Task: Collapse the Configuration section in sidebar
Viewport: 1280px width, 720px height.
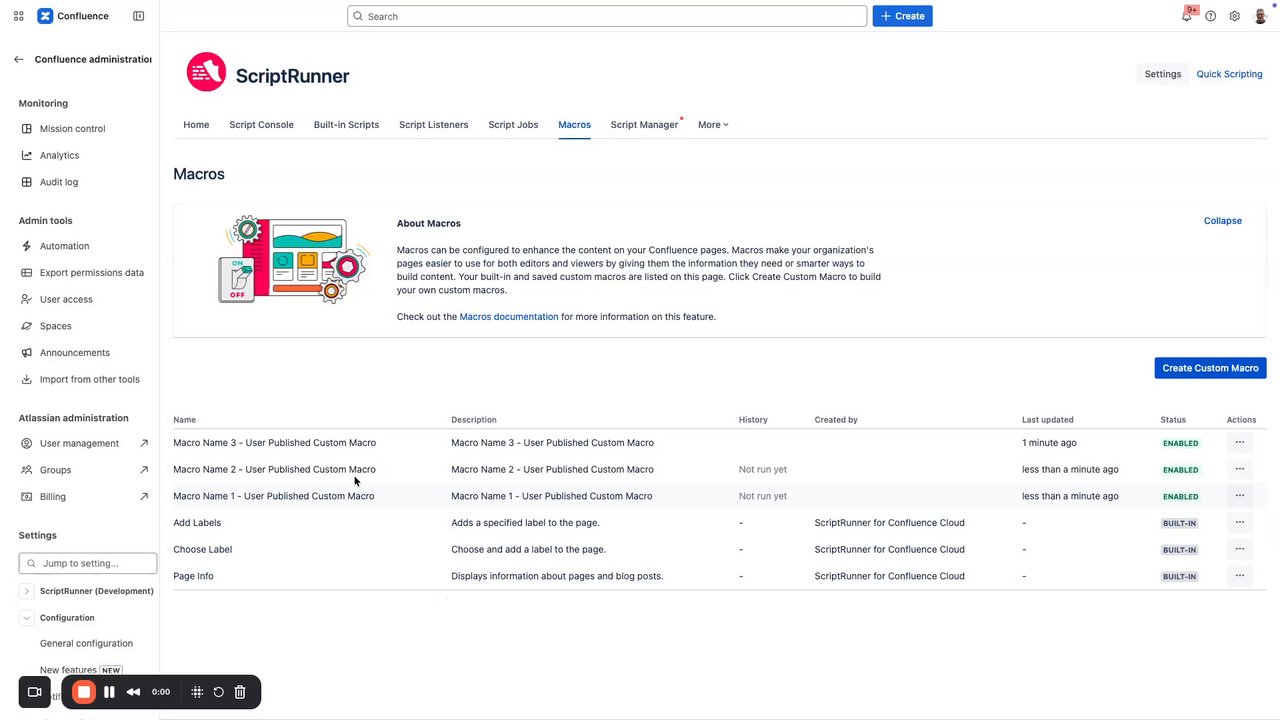Action: pyautogui.click(x=27, y=618)
